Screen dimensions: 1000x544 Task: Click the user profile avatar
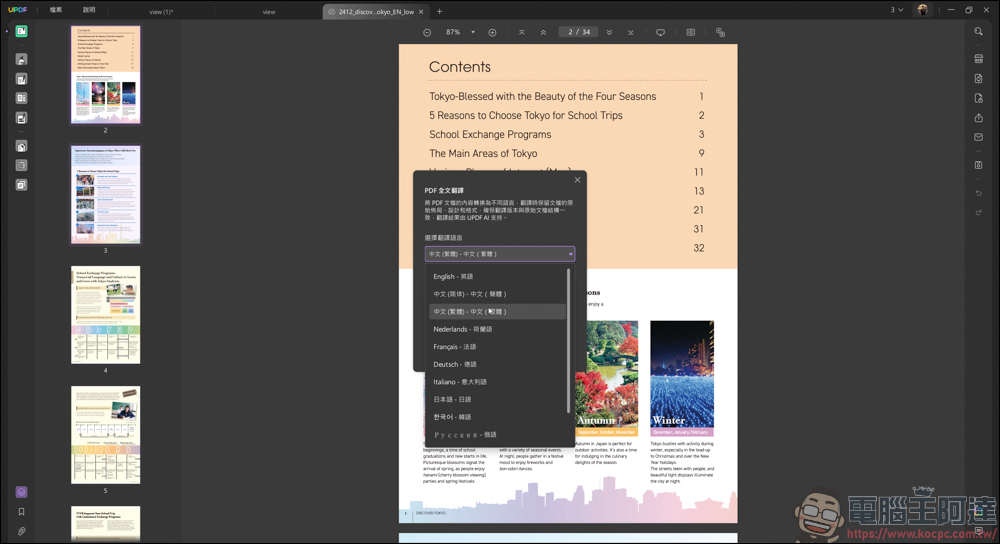point(922,10)
